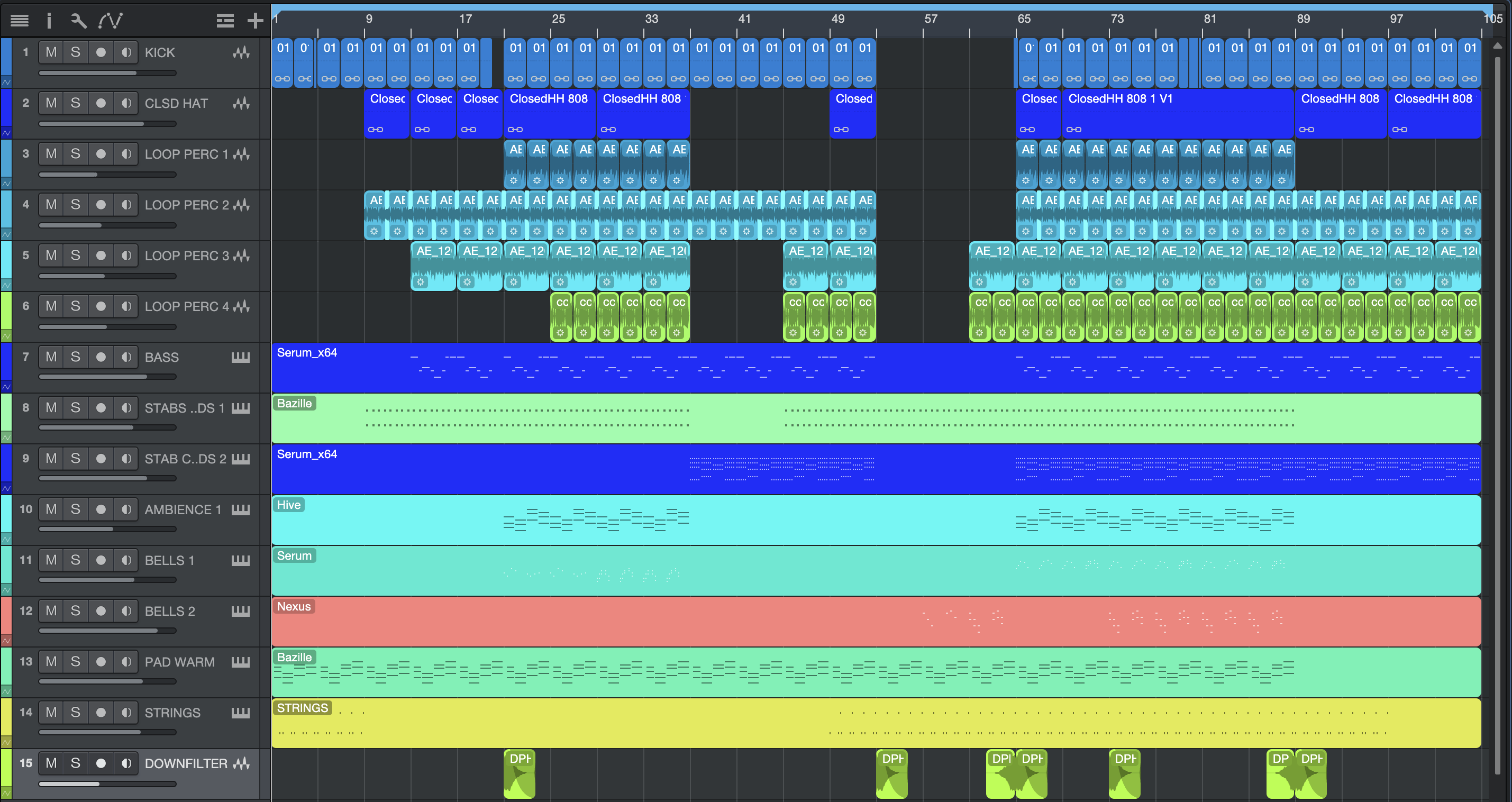Arm record on DOWNFILTER track

[101, 763]
